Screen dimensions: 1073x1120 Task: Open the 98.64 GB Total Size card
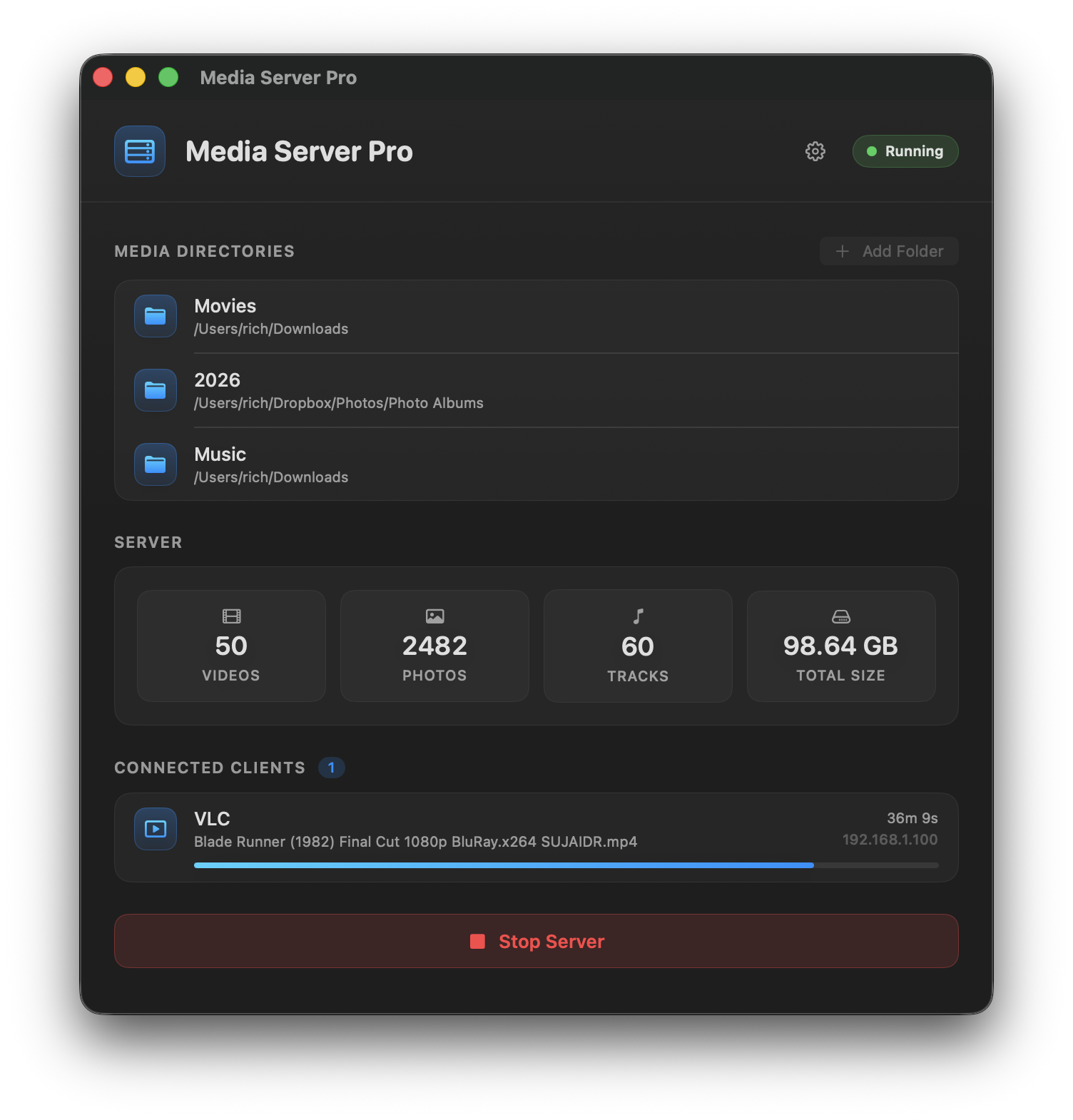pyautogui.click(x=841, y=646)
